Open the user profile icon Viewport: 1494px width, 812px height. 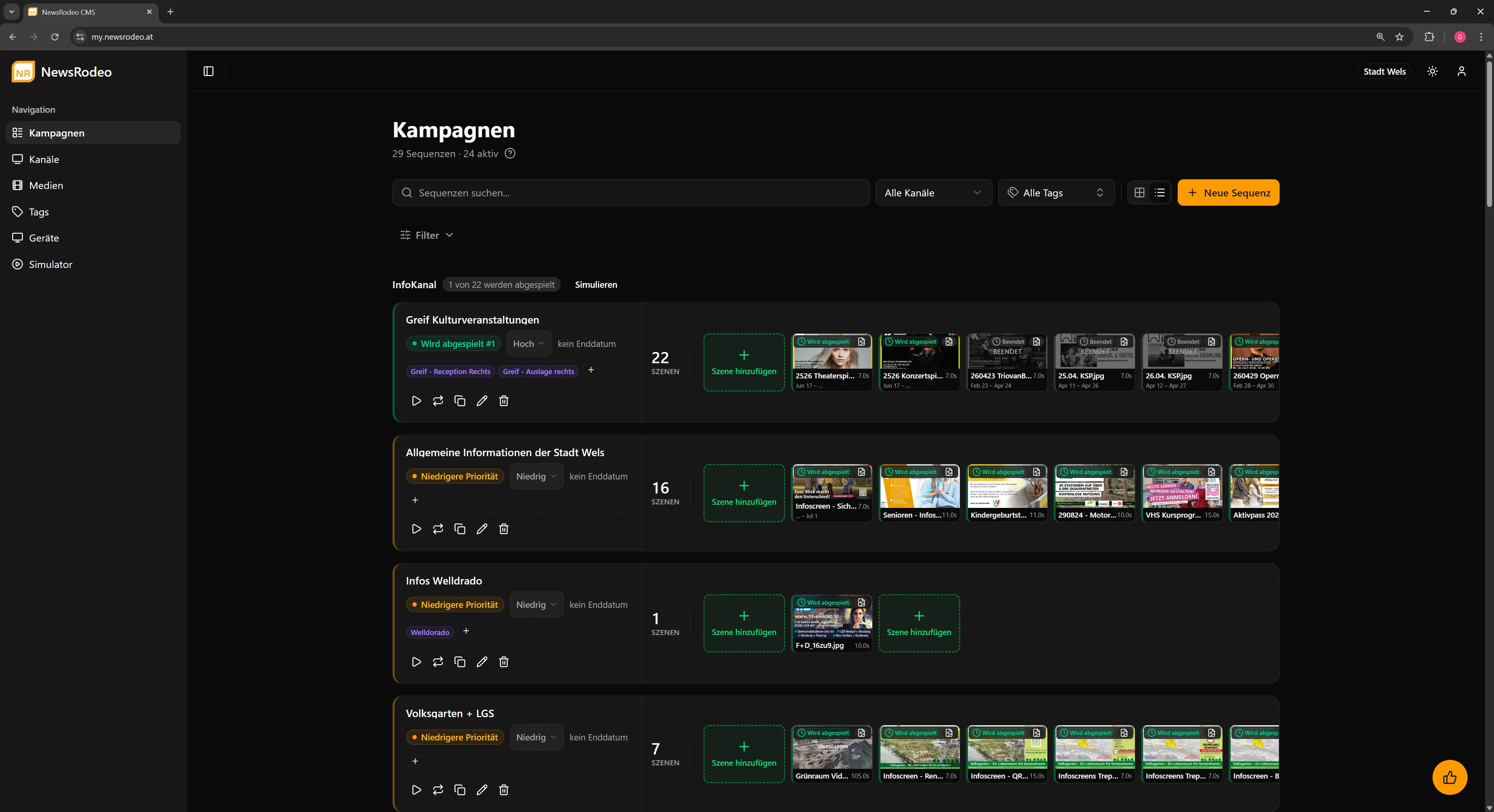1461,71
